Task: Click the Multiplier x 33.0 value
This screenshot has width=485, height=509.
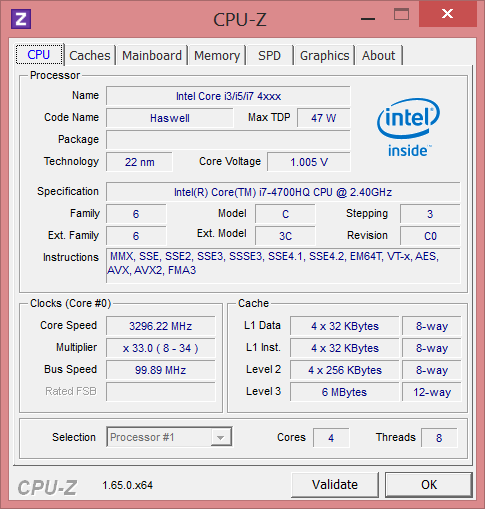Action: point(161,348)
